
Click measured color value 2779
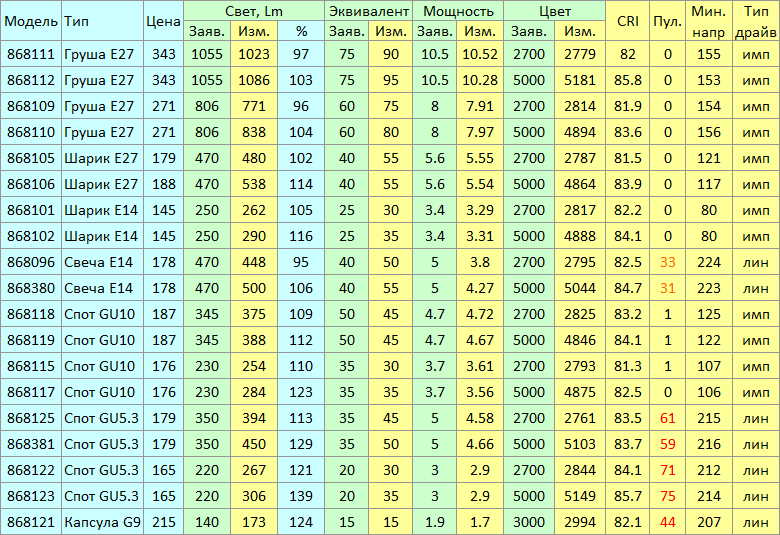point(580,54)
